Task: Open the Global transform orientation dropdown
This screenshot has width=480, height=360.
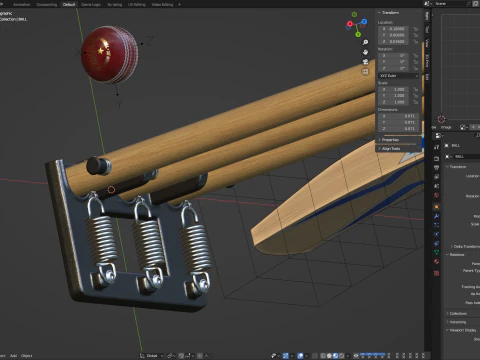Action: [x=152, y=356]
